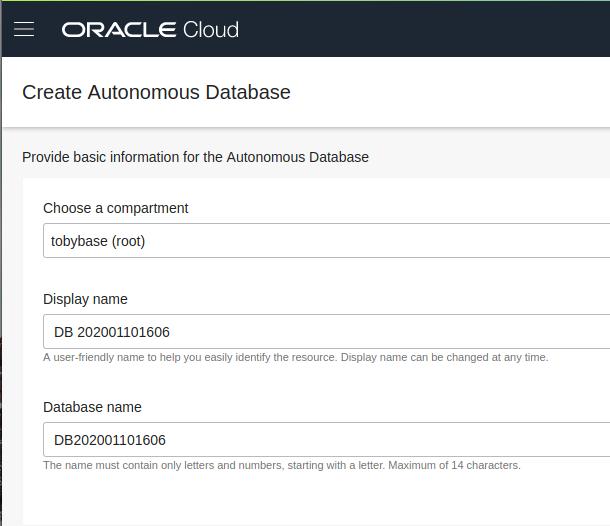Click the user-friendly name helper text

pos(296,357)
